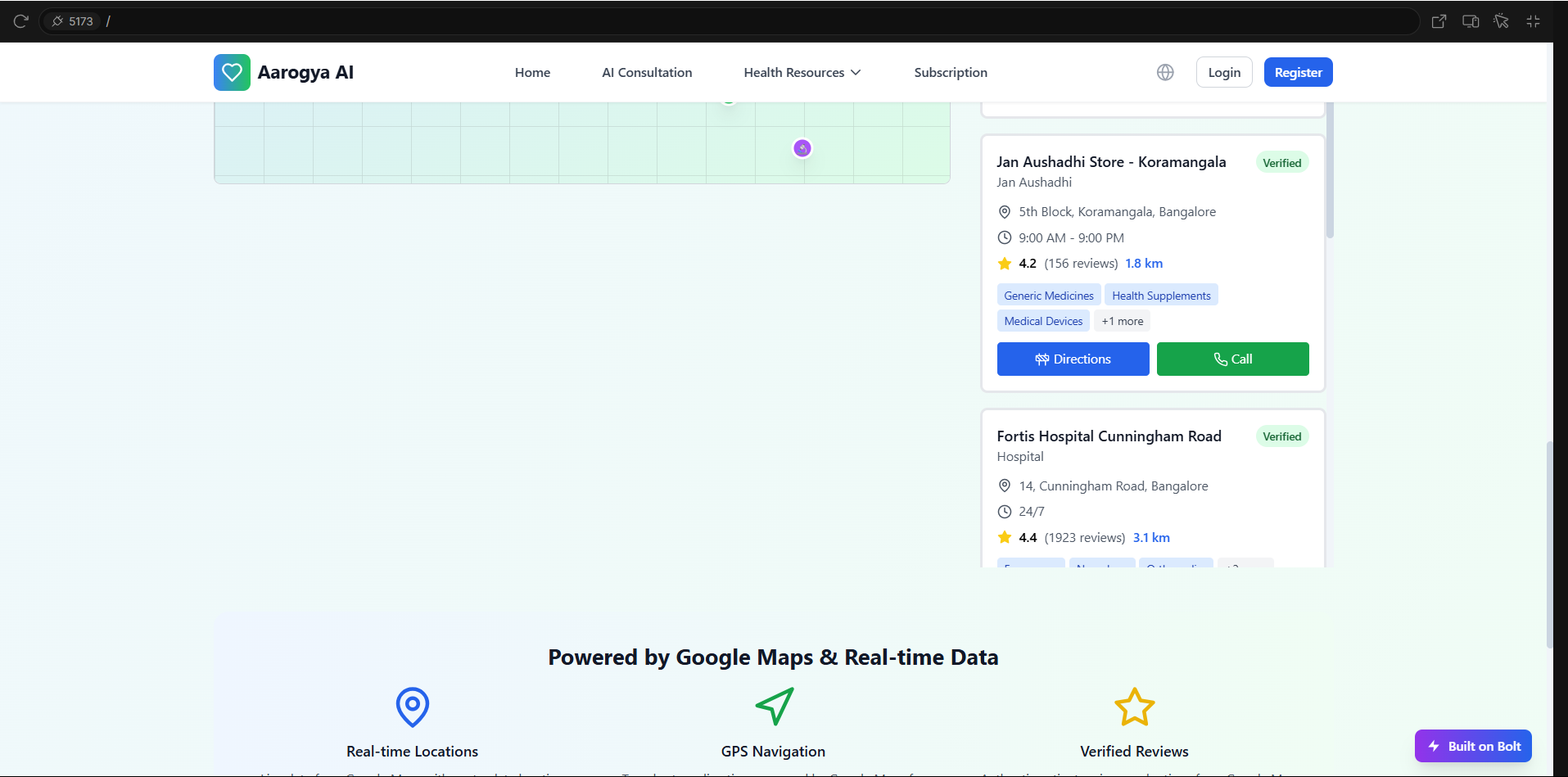Toggle the device preview icon
Image resolution: width=1568 pixels, height=777 pixels.
click(x=1471, y=21)
